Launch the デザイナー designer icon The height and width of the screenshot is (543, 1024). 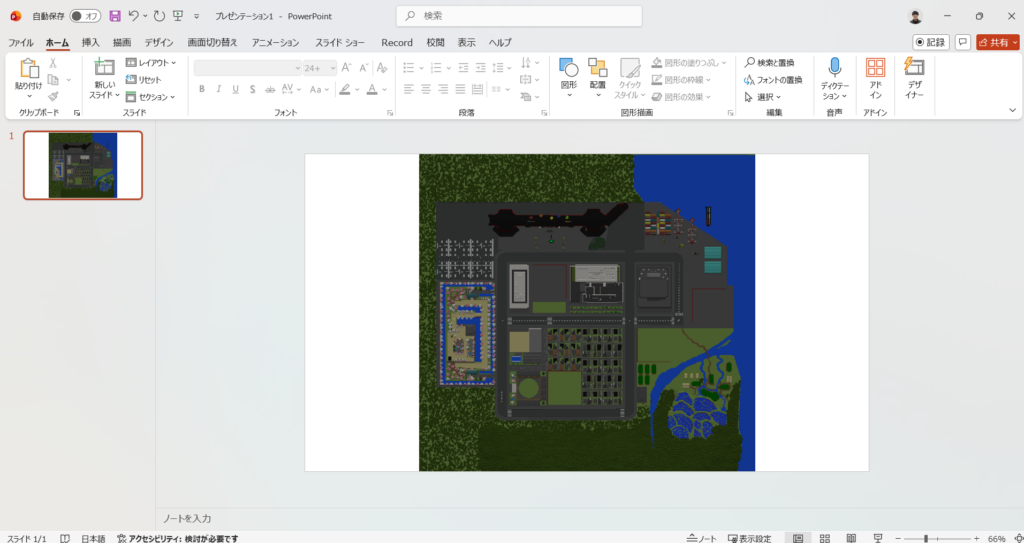pos(914,67)
